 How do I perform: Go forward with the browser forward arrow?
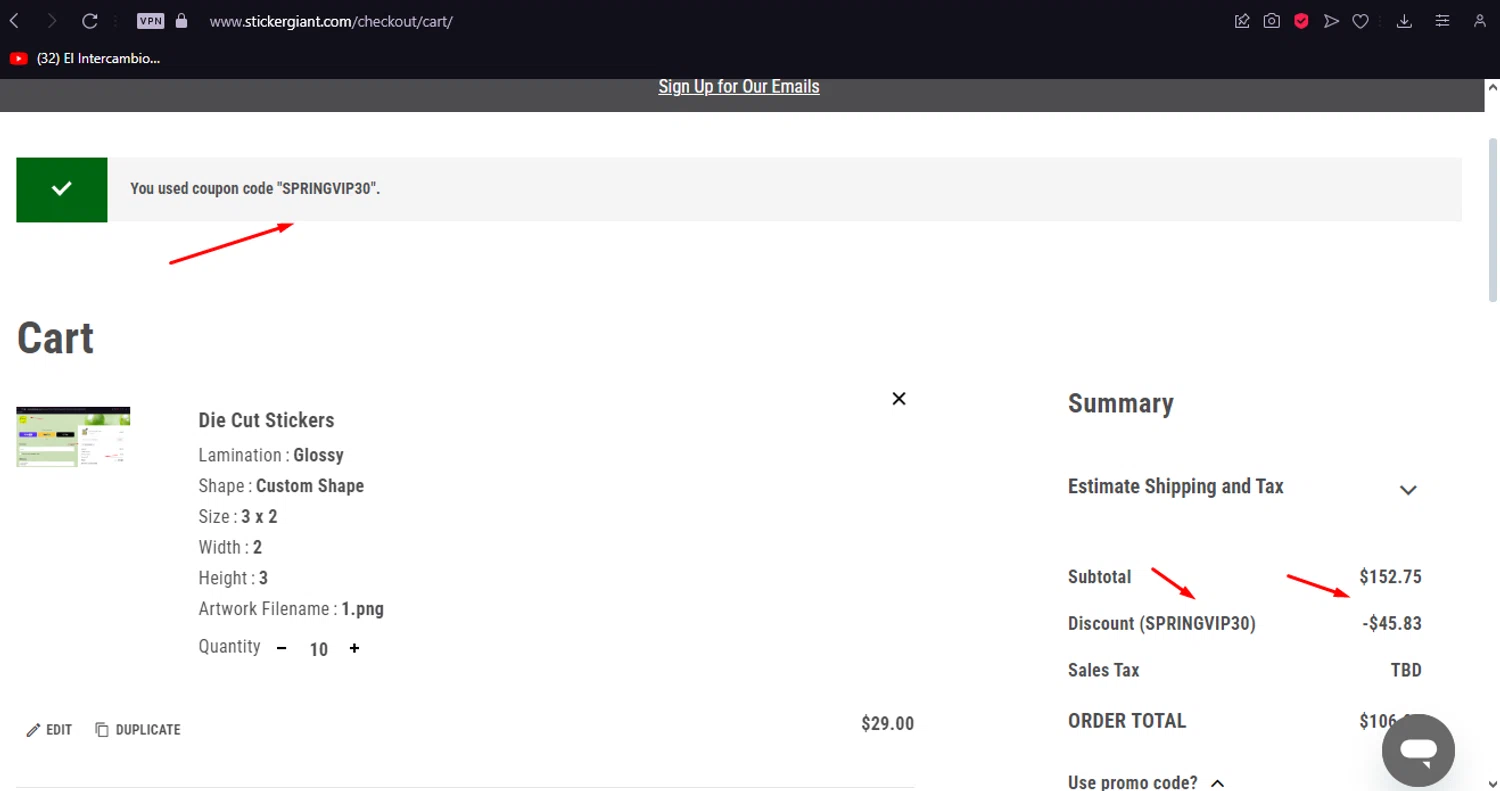(x=51, y=20)
